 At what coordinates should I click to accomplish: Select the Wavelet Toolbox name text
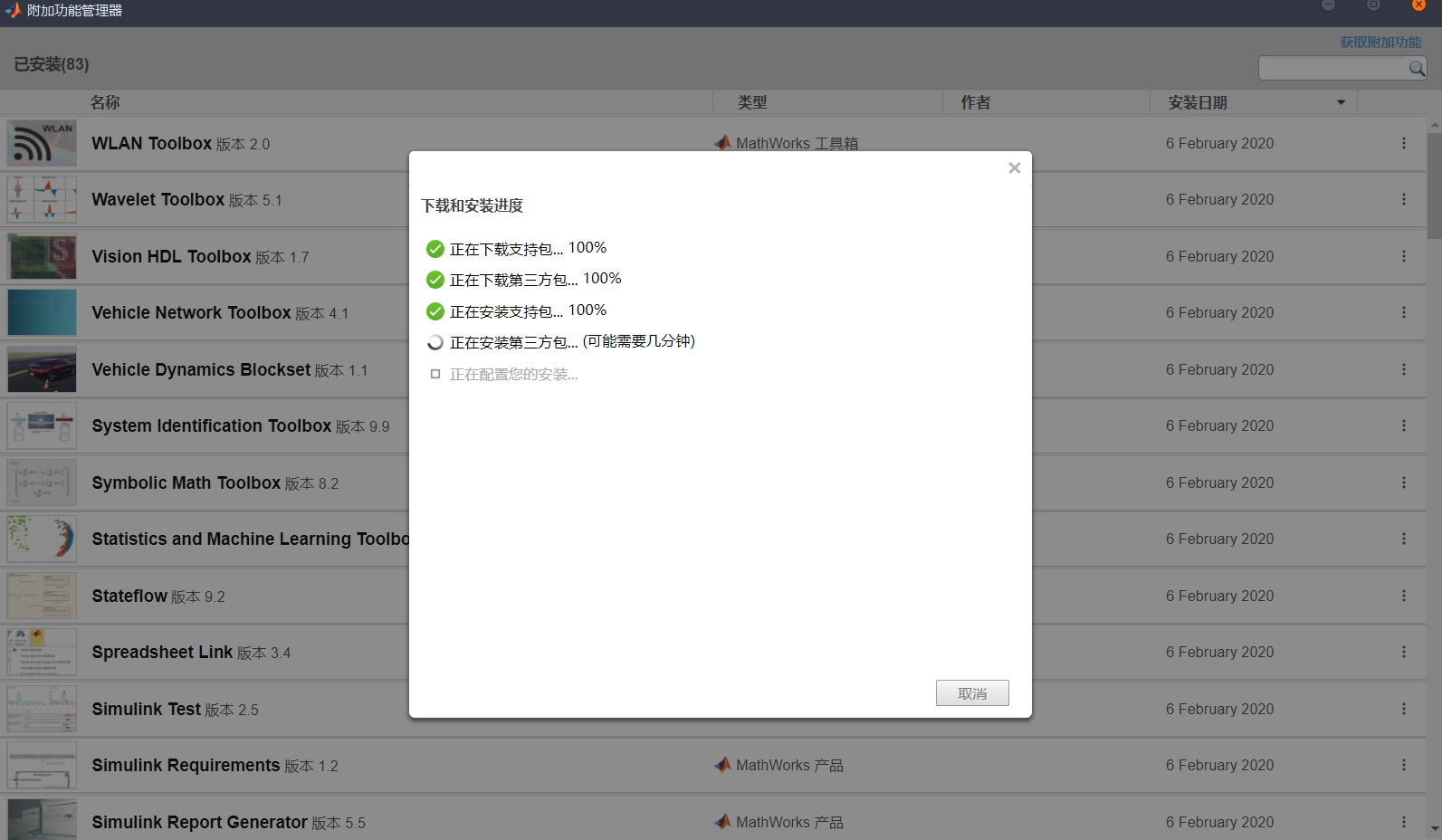click(158, 199)
